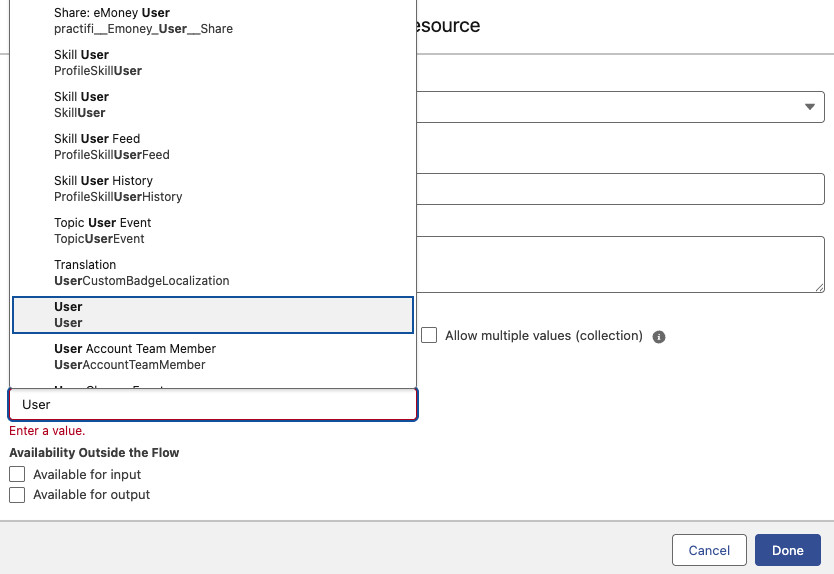Grab the description textarea resize handle
The image size is (834, 574).
(818, 287)
